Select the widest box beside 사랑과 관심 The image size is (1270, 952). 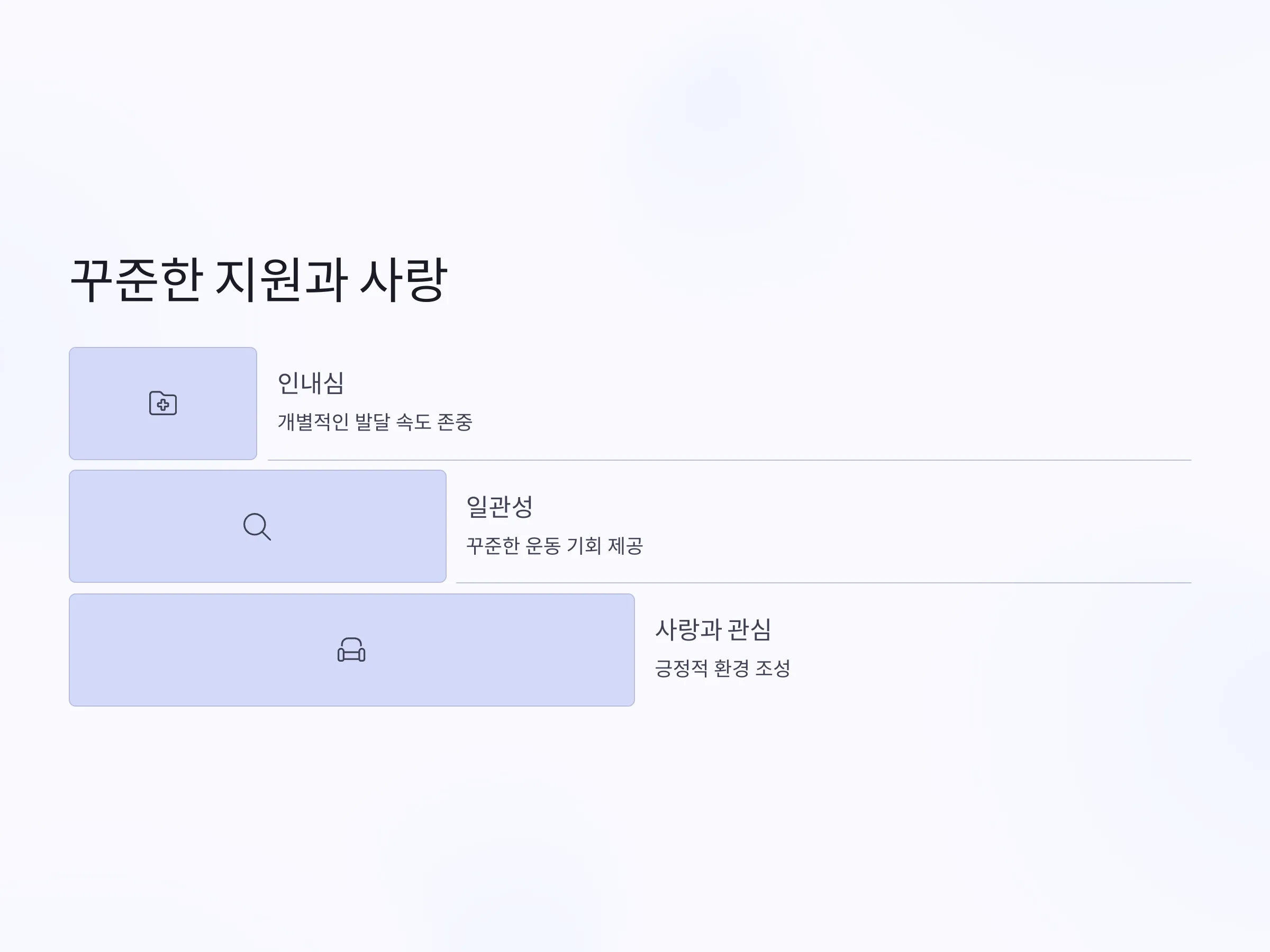[352, 649]
